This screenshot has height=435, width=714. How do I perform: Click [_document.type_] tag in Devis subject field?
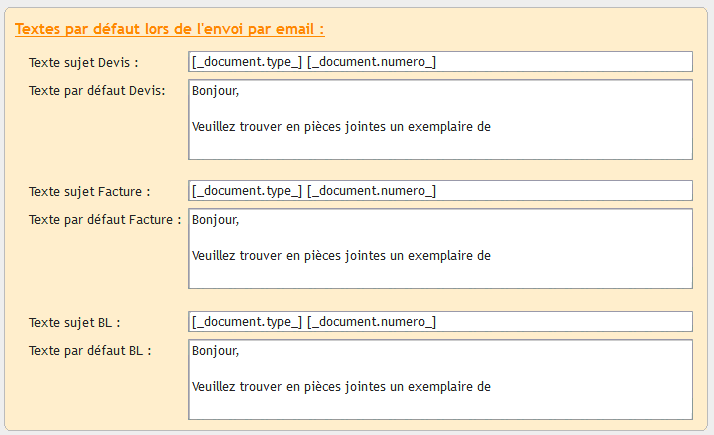coord(247,62)
